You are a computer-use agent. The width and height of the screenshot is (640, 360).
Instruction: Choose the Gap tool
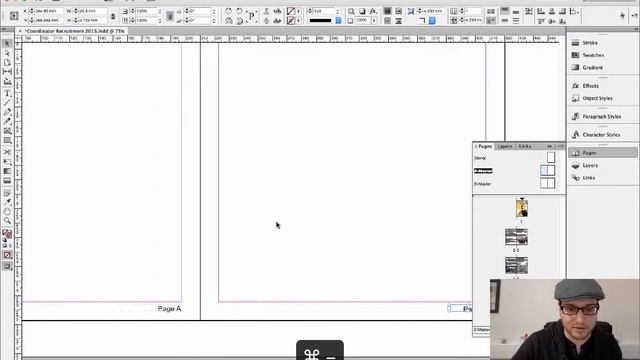7,72
